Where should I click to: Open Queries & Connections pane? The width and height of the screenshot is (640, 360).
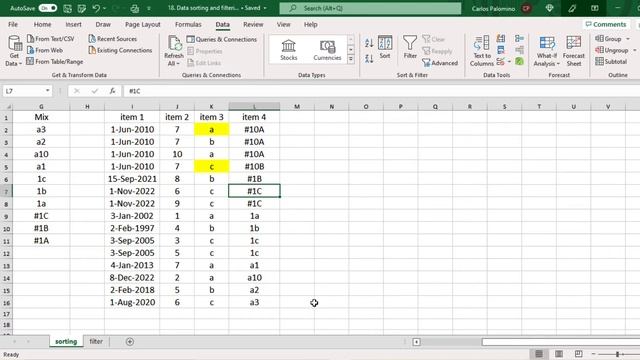point(222,39)
